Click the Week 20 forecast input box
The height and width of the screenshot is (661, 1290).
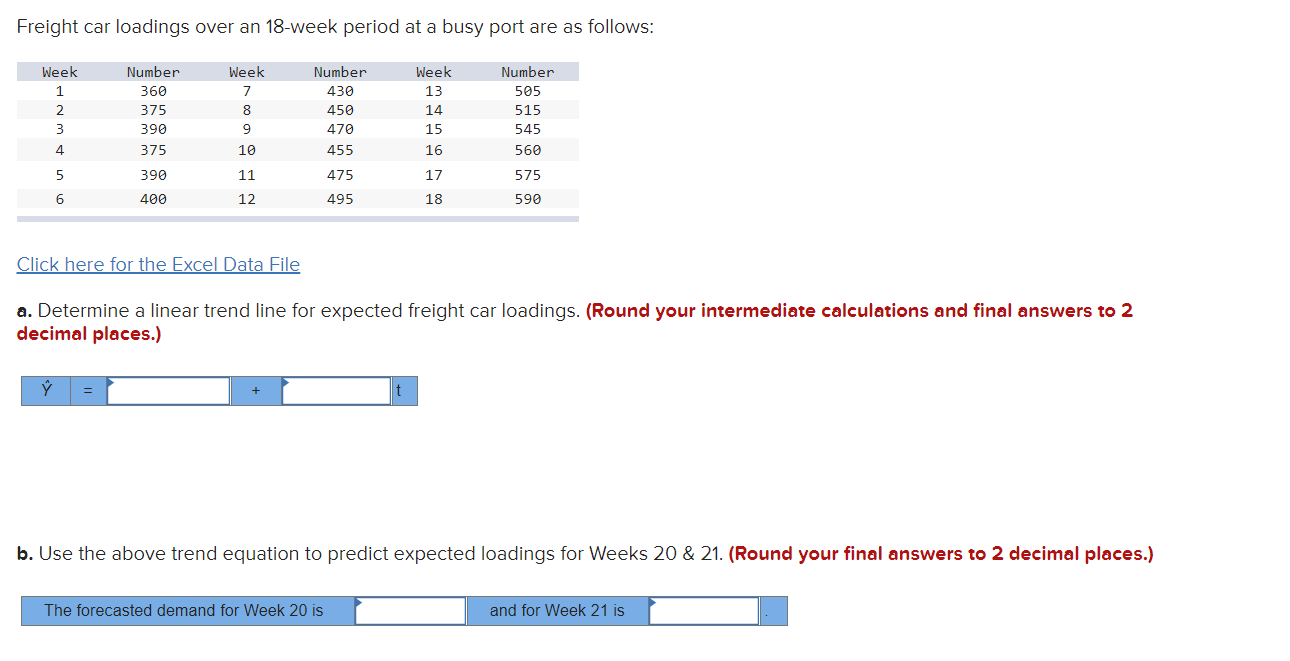coord(410,610)
